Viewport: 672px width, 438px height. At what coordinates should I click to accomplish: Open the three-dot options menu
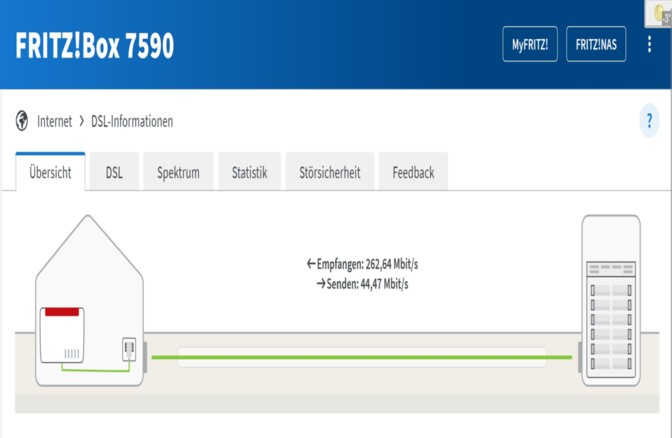(x=649, y=44)
